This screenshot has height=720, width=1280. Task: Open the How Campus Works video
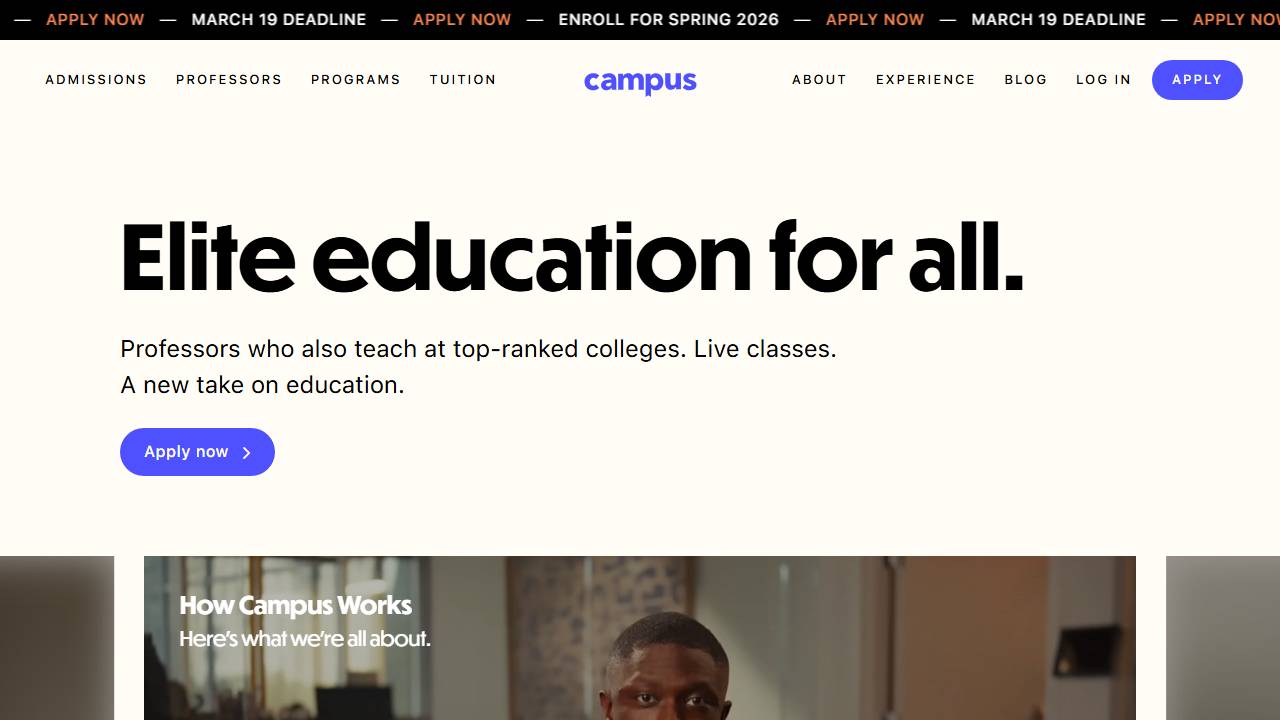[x=640, y=640]
